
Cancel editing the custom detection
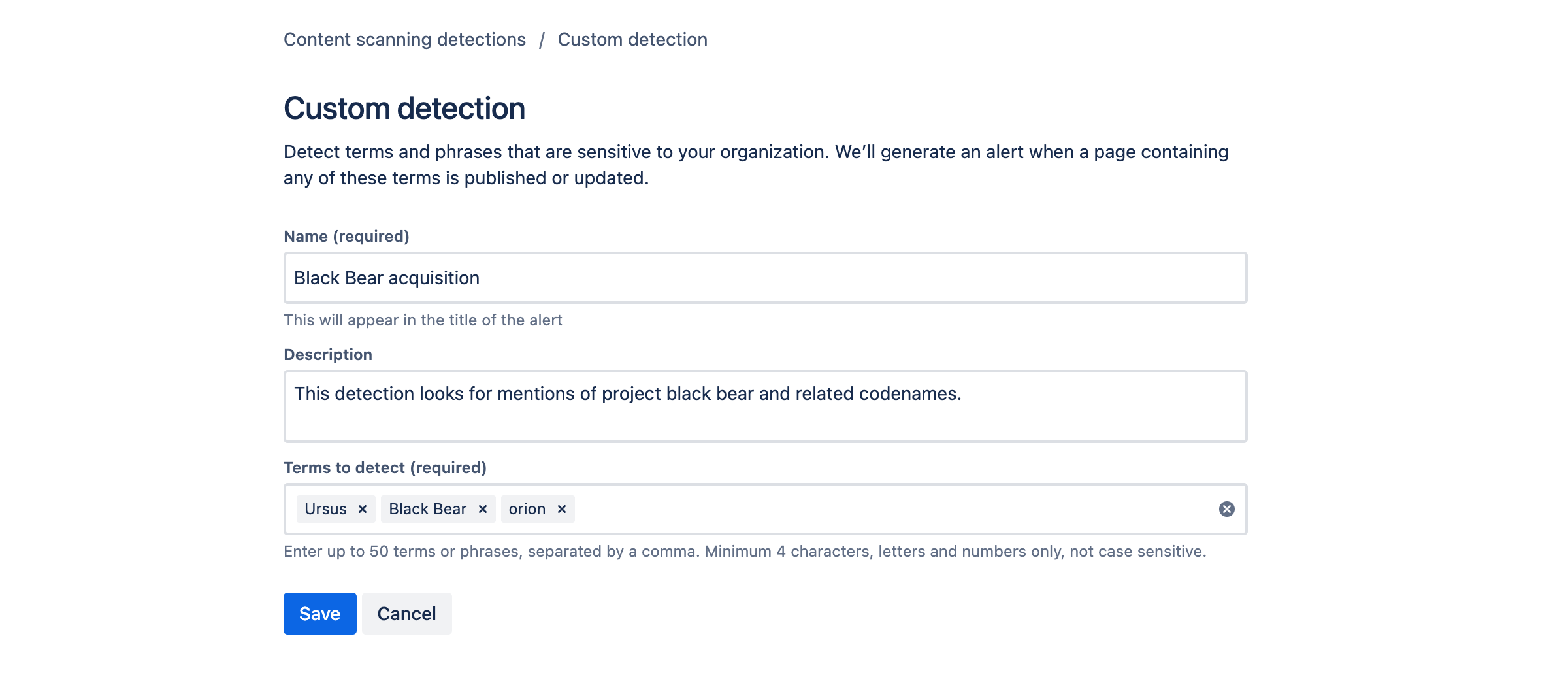406,613
